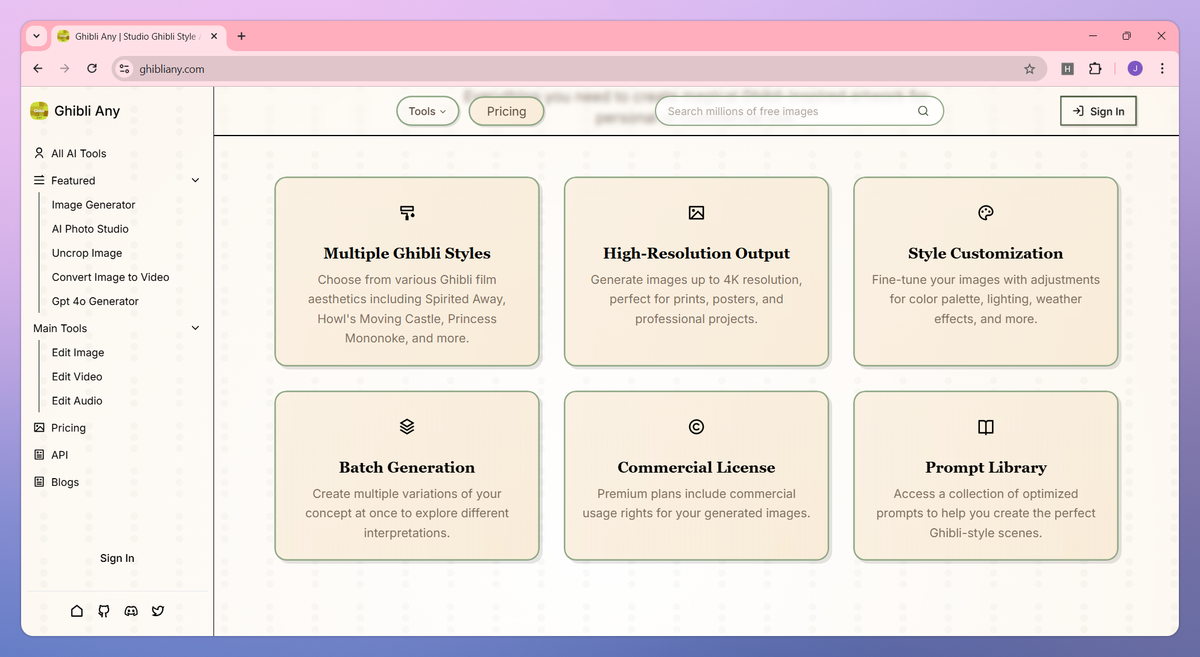The width and height of the screenshot is (1200, 657).
Task: Open Edit Image in Main Tools
Action: tap(78, 353)
